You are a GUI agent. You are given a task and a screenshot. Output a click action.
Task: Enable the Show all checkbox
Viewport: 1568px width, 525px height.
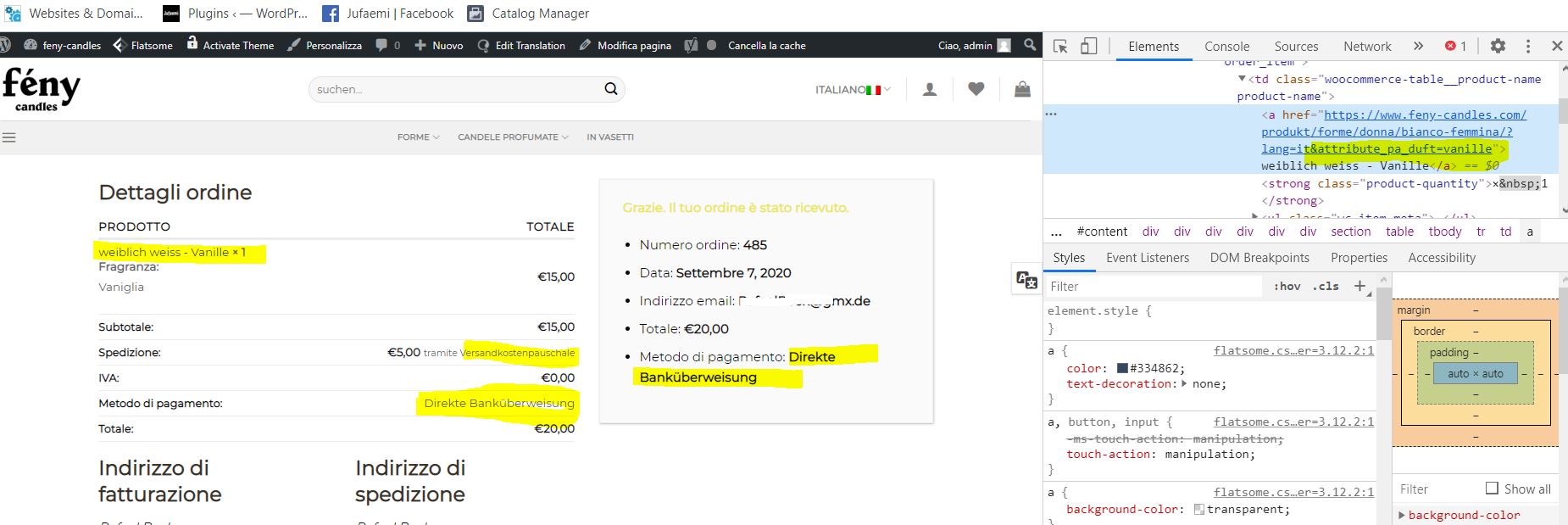tap(1493, 489)
